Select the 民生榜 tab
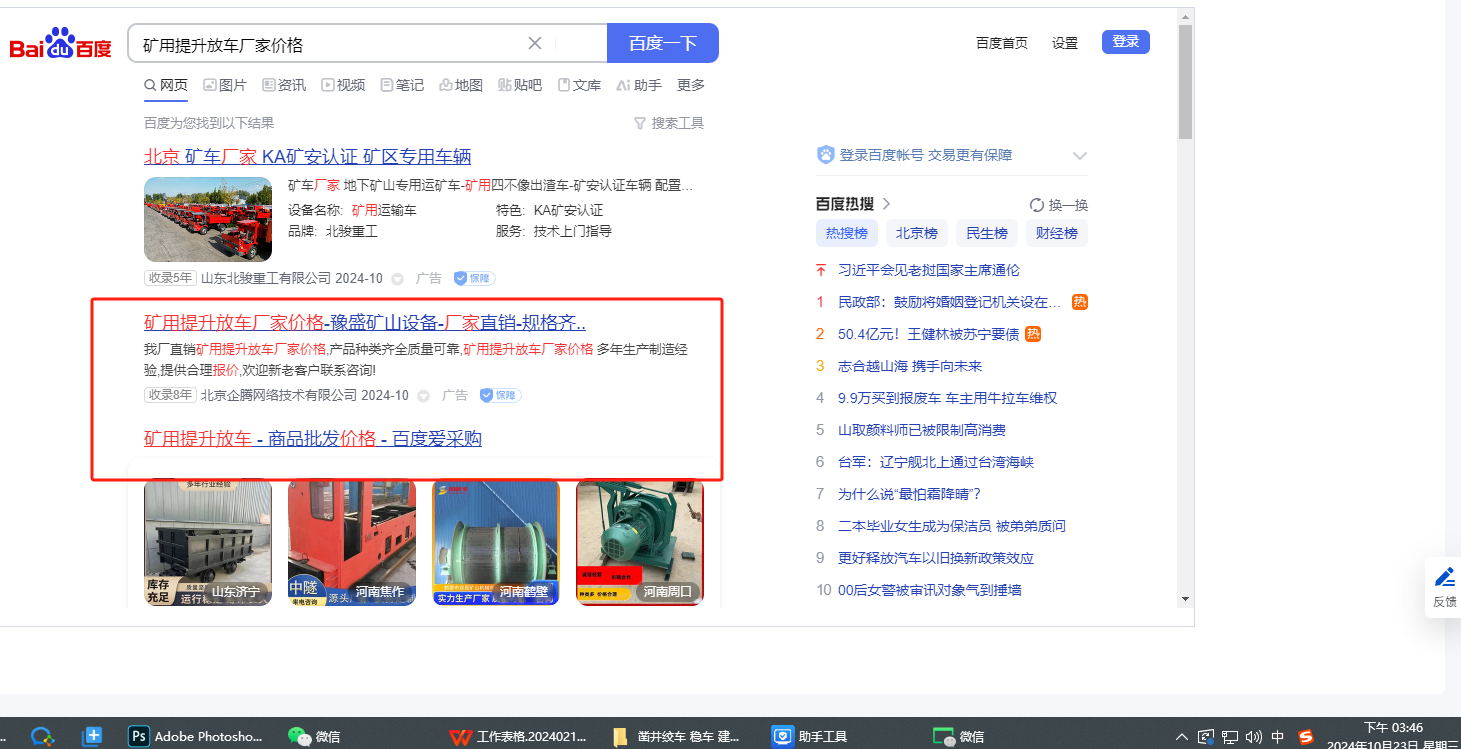 coord(987,233)
